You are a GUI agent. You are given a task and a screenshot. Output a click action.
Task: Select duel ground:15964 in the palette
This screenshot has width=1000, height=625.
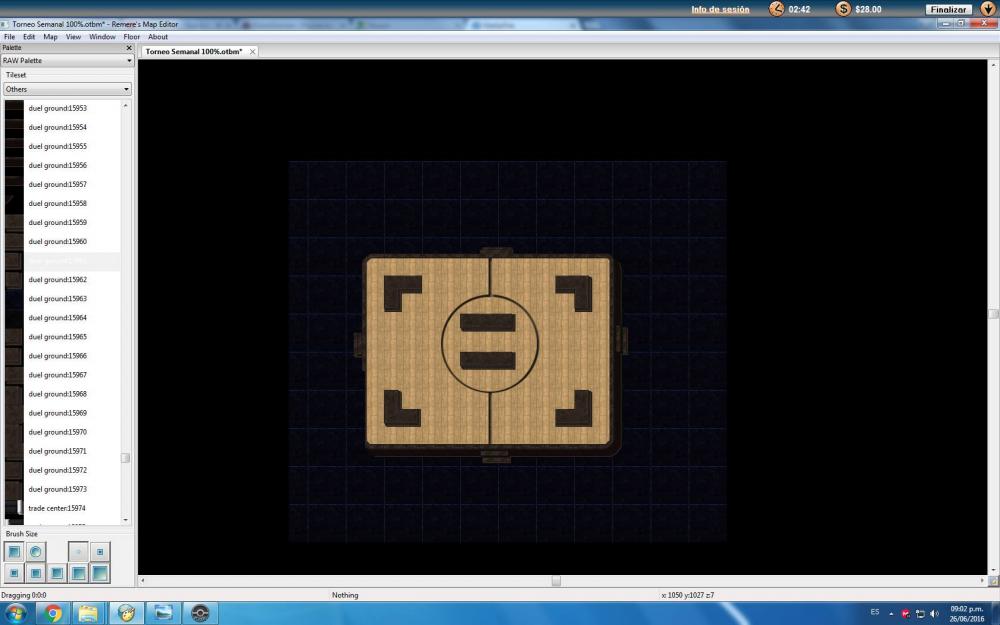pyautogui.click(x=62, y=318)
